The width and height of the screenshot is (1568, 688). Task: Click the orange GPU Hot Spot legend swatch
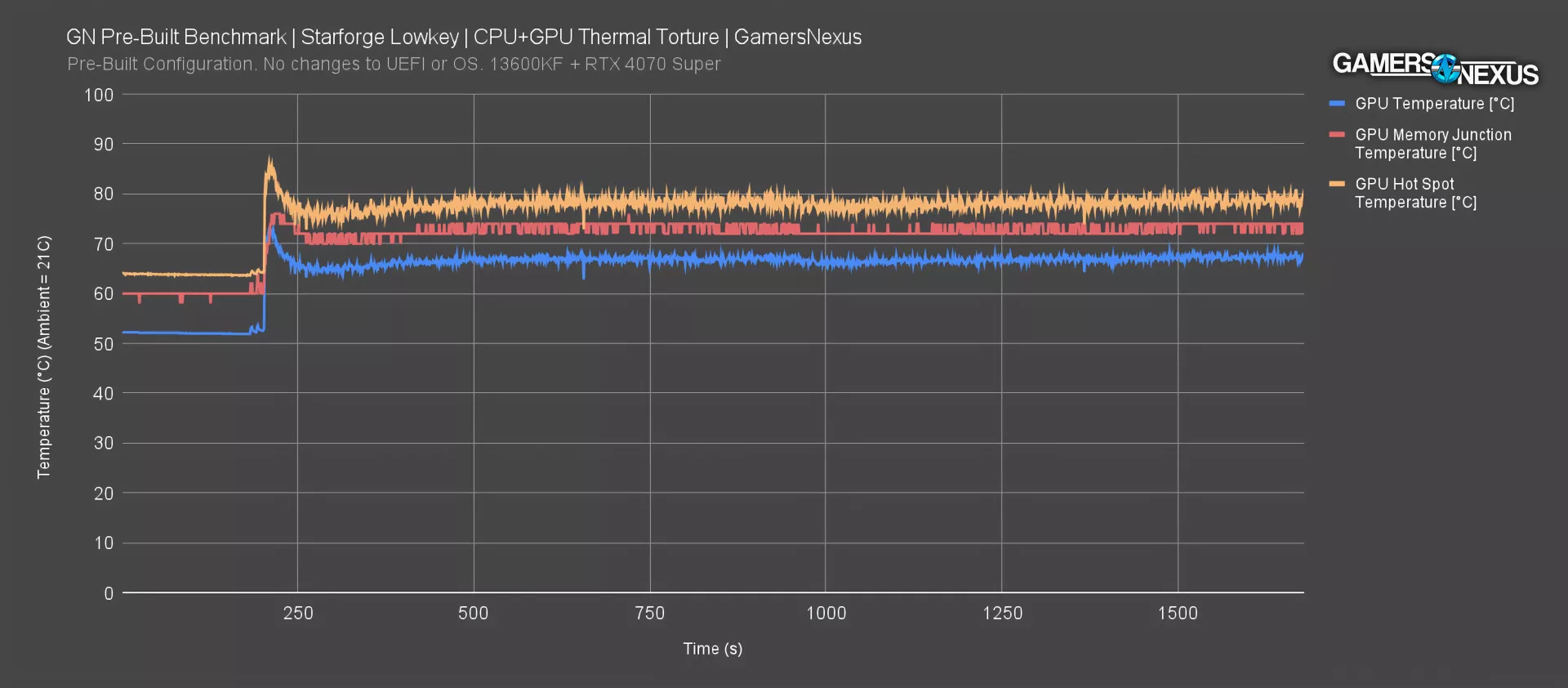click(x=1337, y=185)
